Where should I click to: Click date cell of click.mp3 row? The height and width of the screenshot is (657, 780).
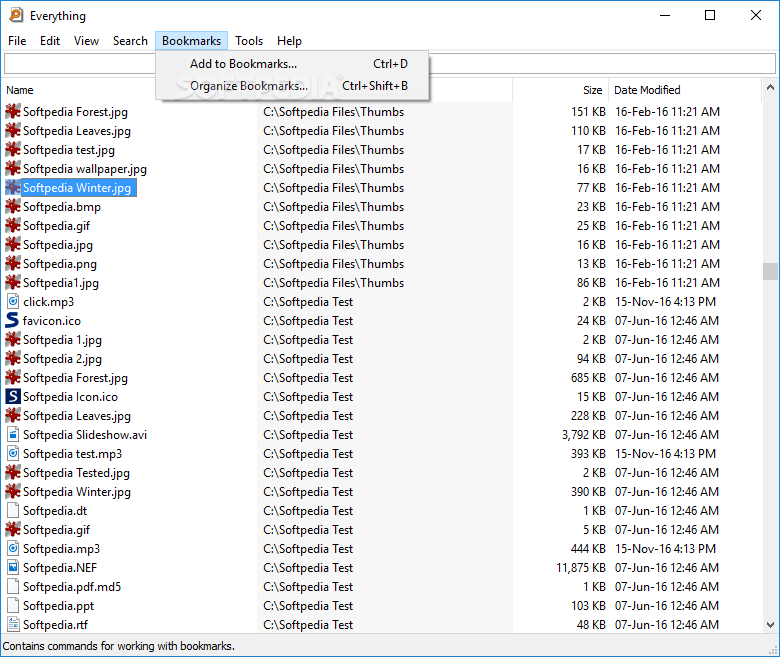coord(665,302)
